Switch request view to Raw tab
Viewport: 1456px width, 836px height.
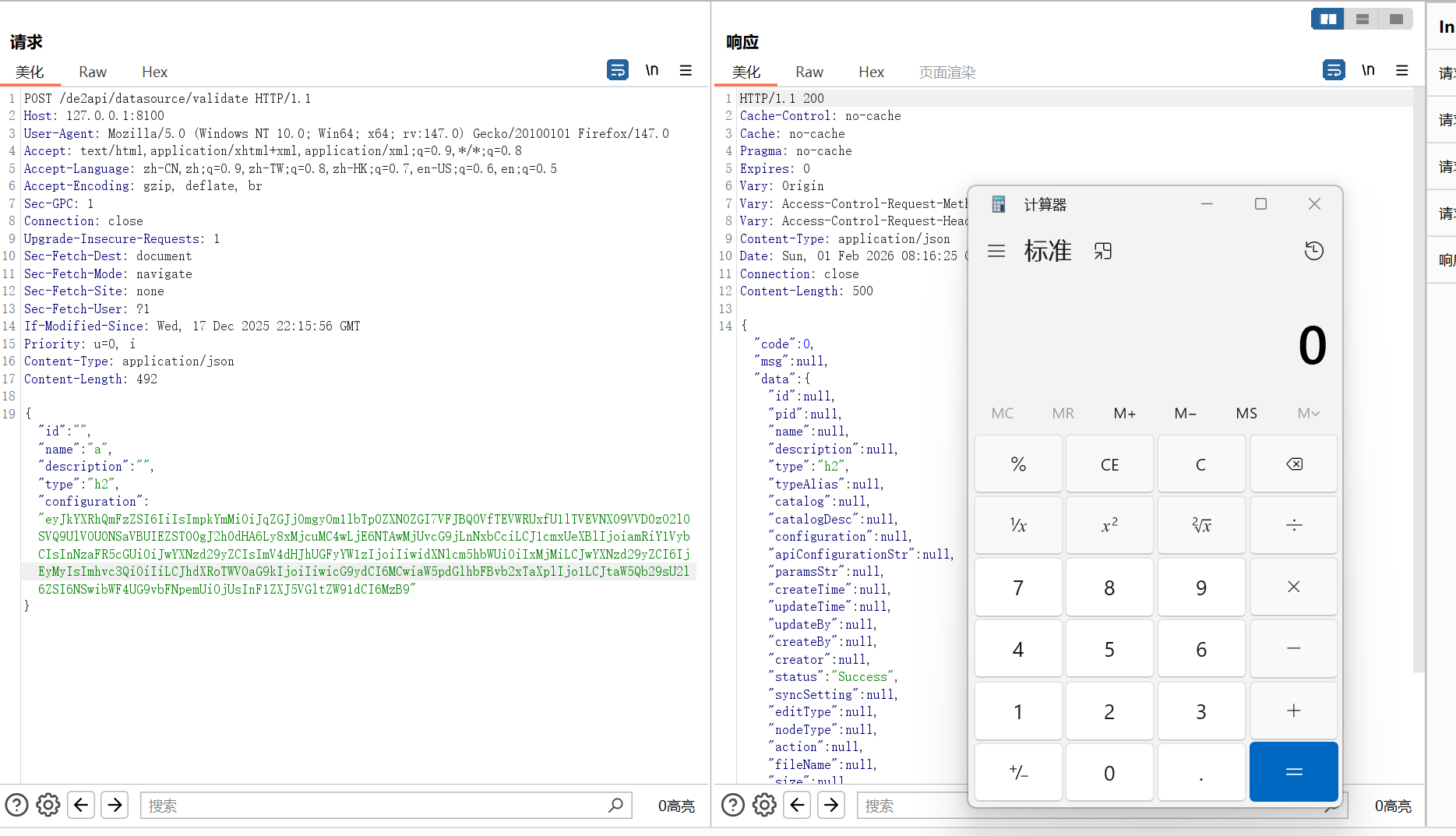(x=92, y=72)
